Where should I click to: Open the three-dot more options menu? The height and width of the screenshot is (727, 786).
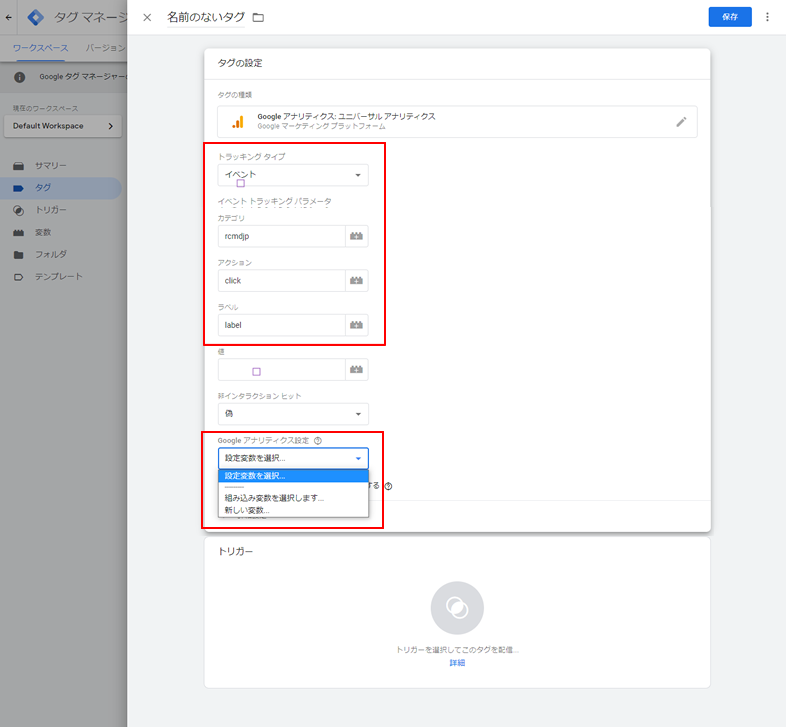[767, 17]
